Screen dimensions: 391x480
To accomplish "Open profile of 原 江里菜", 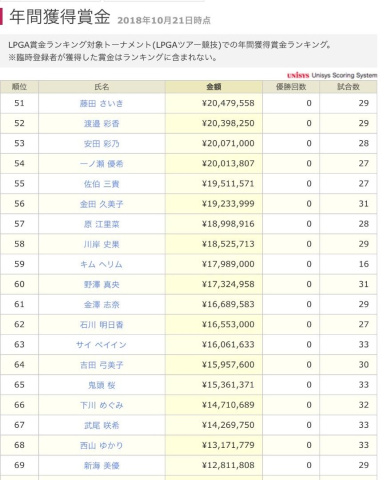I will 101,224.
